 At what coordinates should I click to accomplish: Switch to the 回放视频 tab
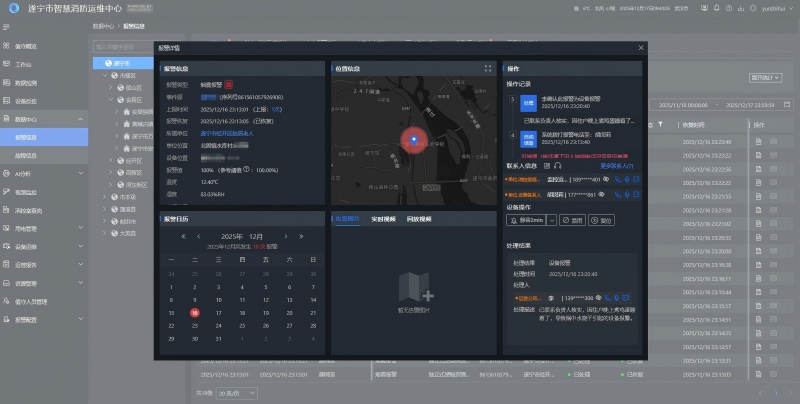tap(418, 218)
